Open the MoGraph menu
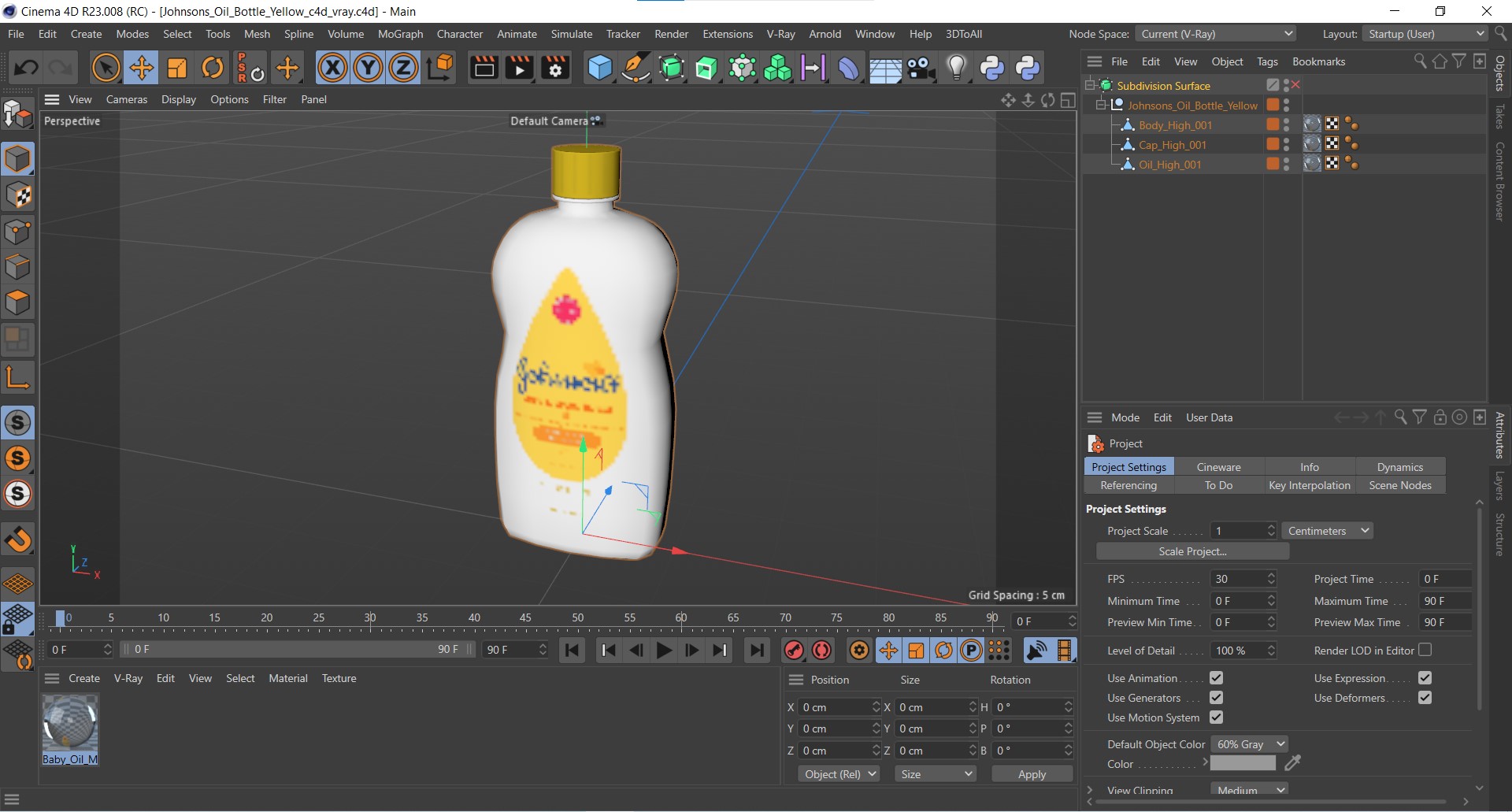Viewport: 1512px width, 812px height. click(x=400, y=34)
